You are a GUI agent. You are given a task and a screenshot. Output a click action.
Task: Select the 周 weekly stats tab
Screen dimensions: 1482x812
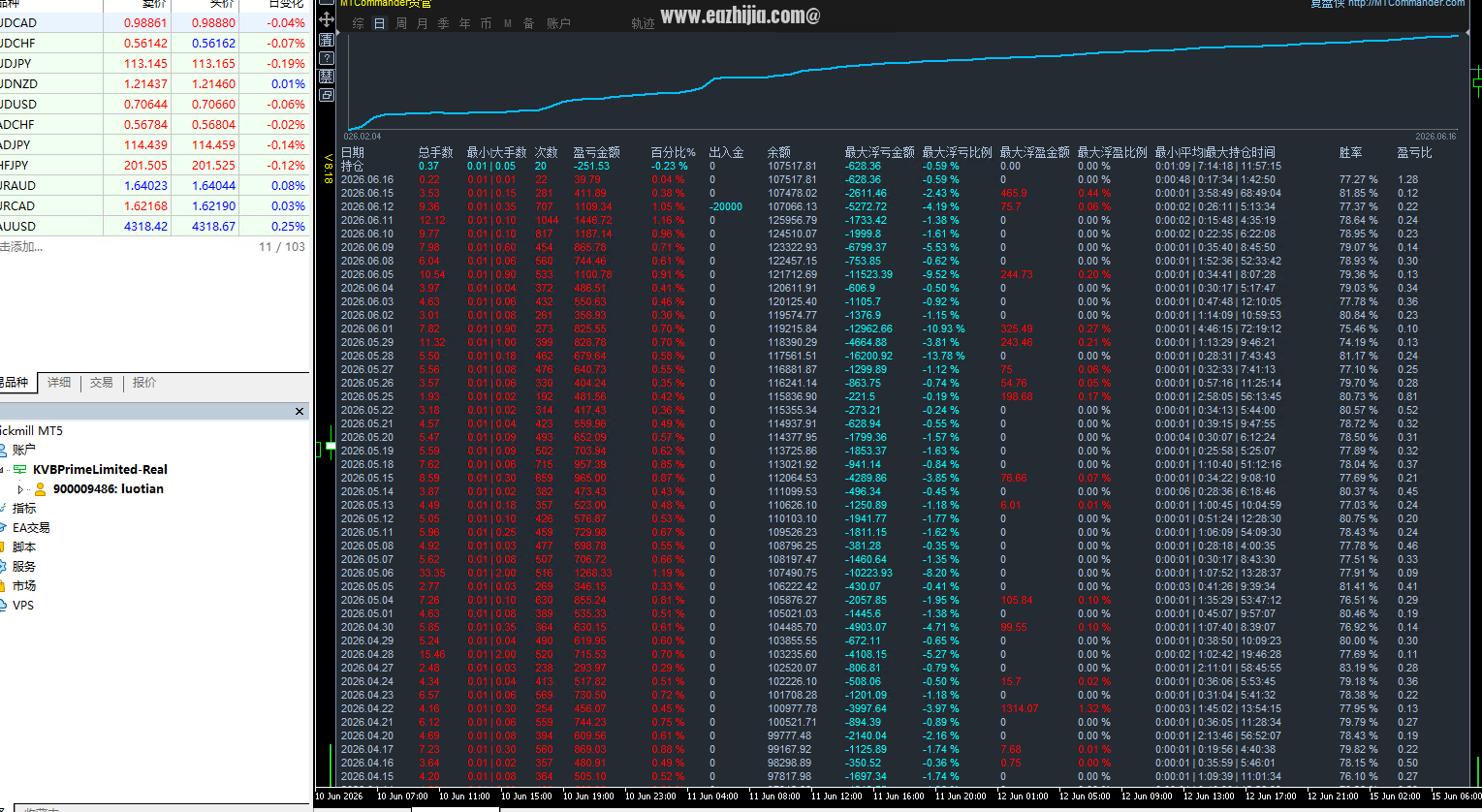tap(401, 23)
